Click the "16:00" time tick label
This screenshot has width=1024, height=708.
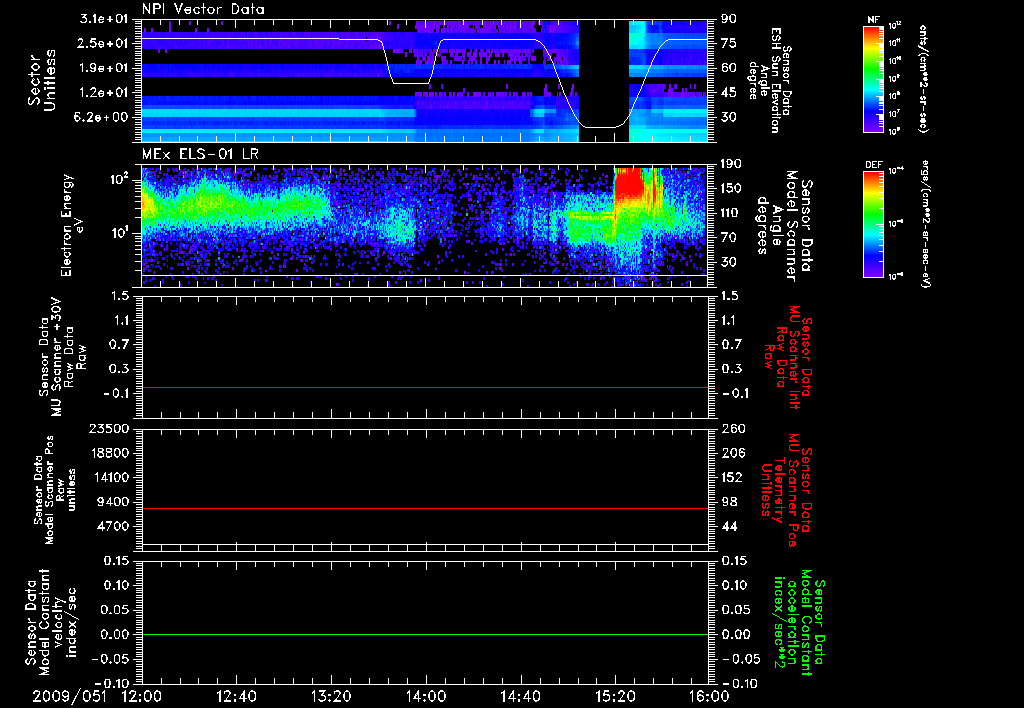click(x=709, y=697)
